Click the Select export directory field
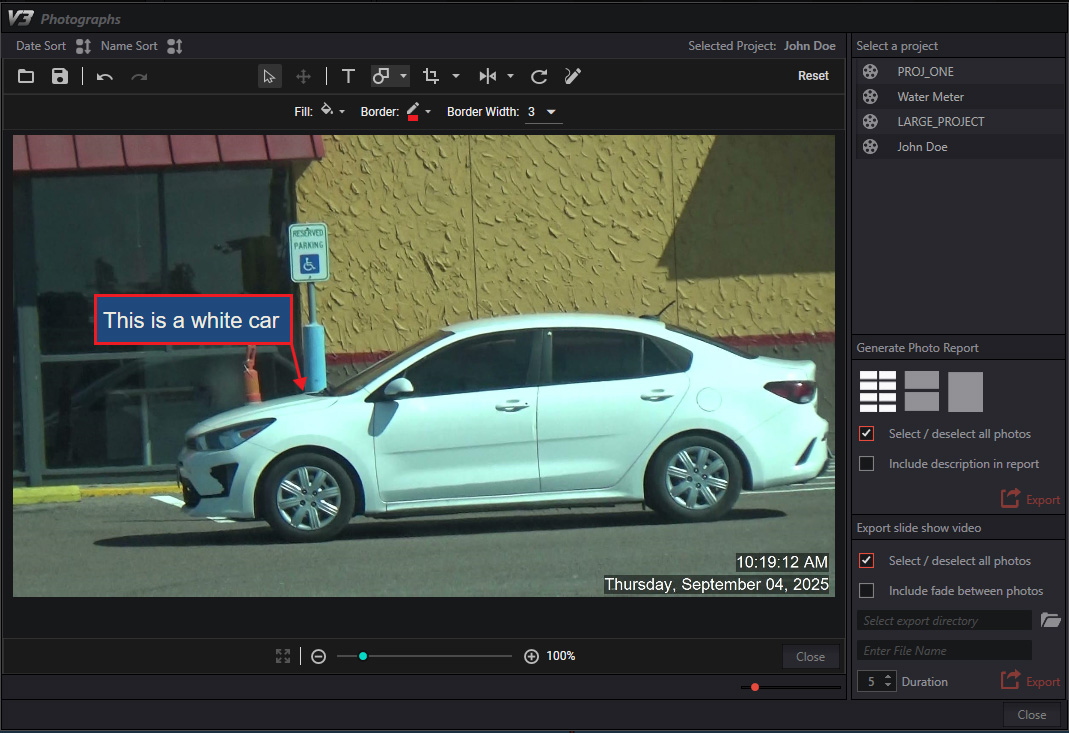This screenshot has height=733, width=1069. point(944,620)
